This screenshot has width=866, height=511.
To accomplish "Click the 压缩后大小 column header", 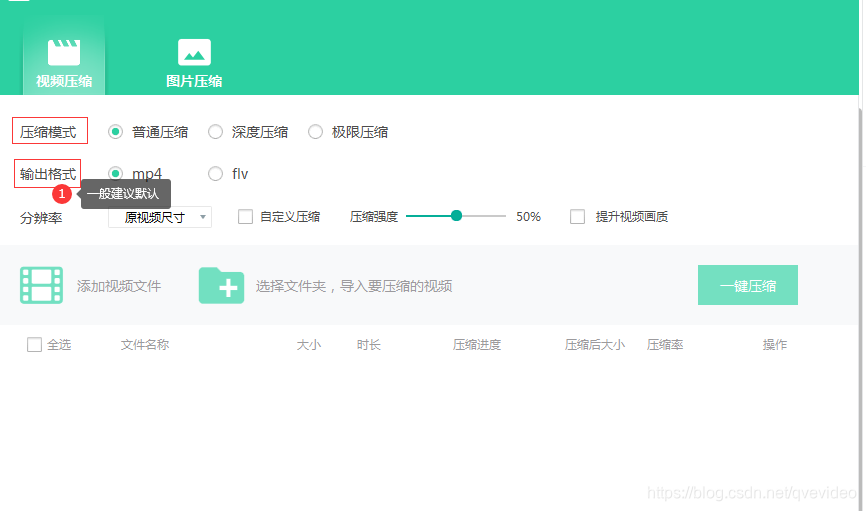I will point(595,345).
